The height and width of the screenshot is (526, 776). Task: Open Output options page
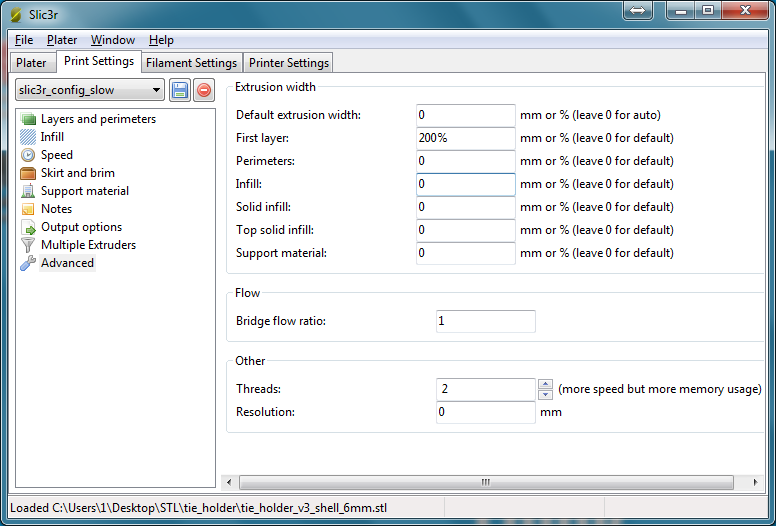coord(81,227)
